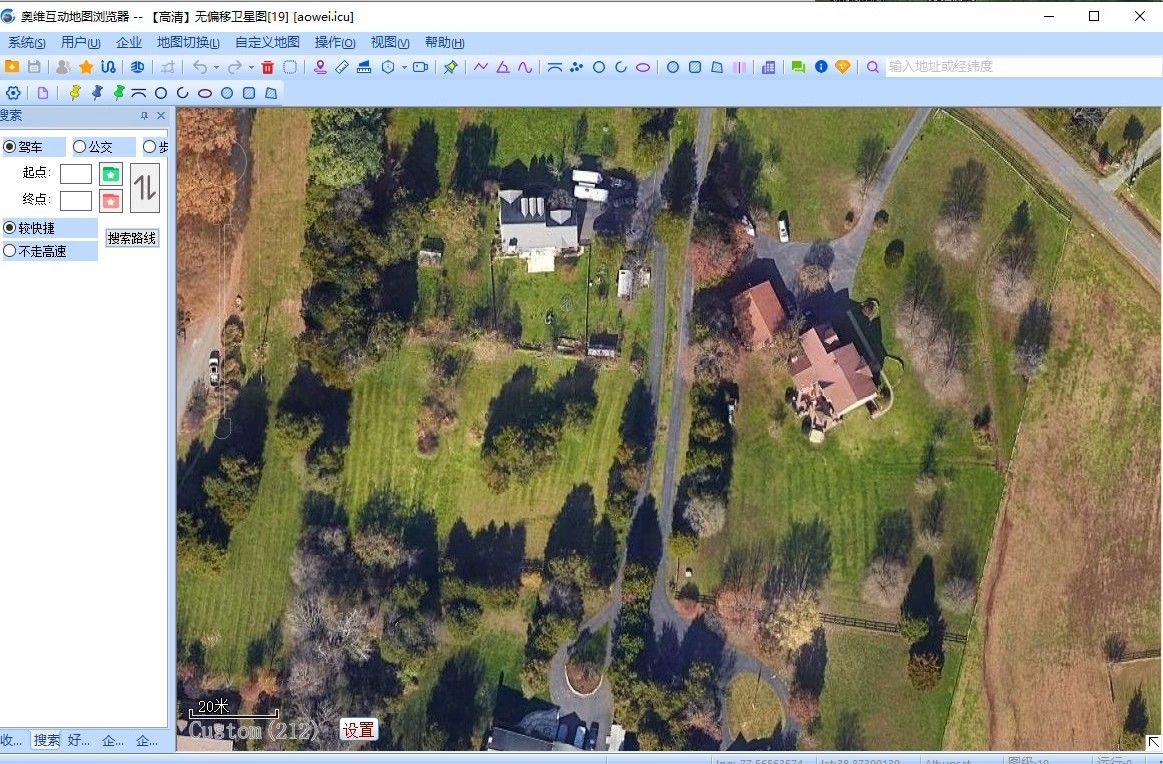Open the blue info icon
The height and width of the screenshot is (764, 1163).
821,67
